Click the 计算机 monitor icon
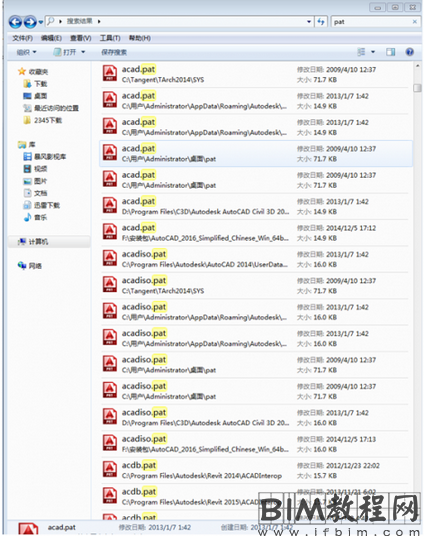The image size is (426, 541). point(22,242)
